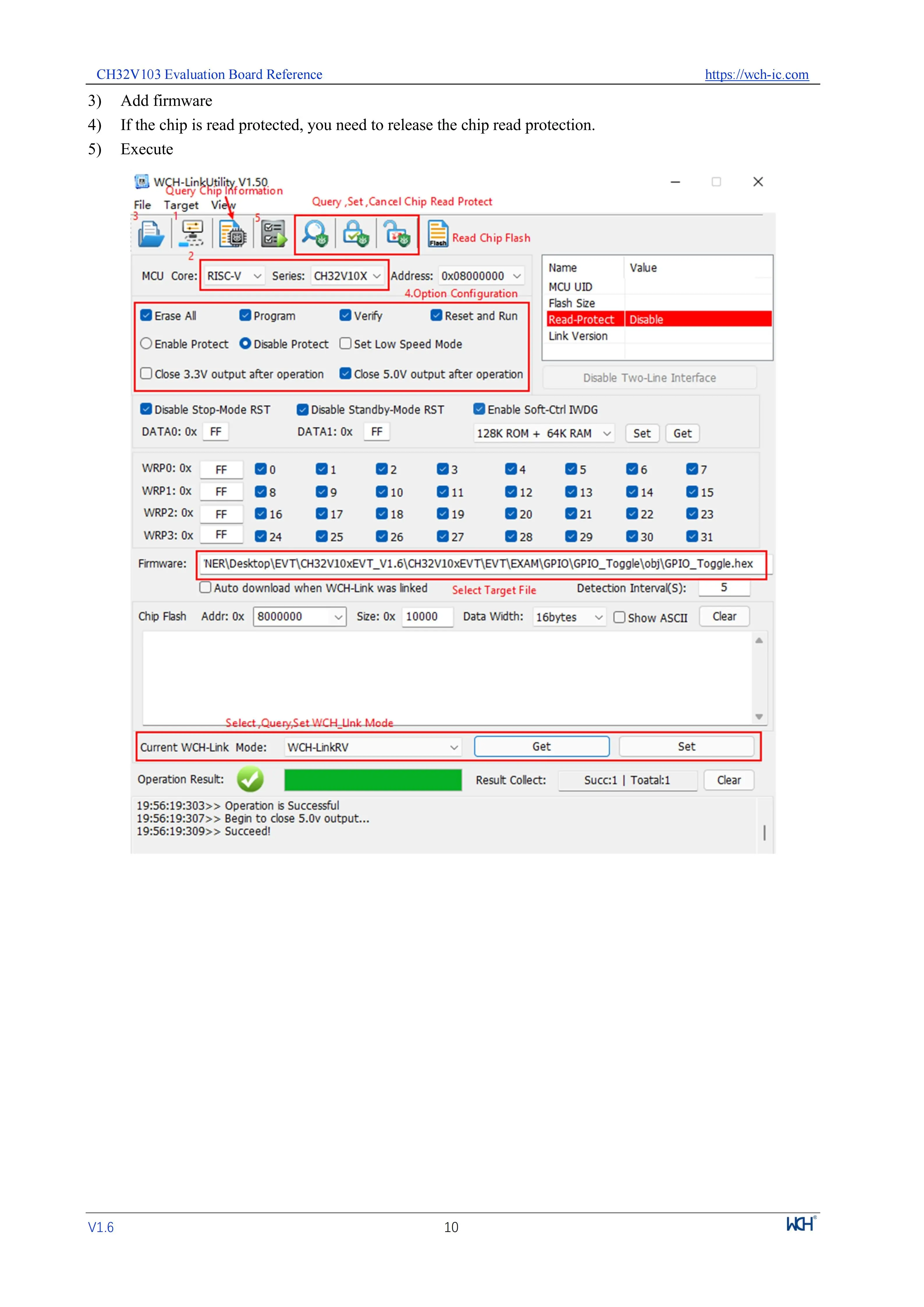Click the green operation progress bar
Image resolution: width=924 pixels, height=1307 pixels.
coord(373,779)
